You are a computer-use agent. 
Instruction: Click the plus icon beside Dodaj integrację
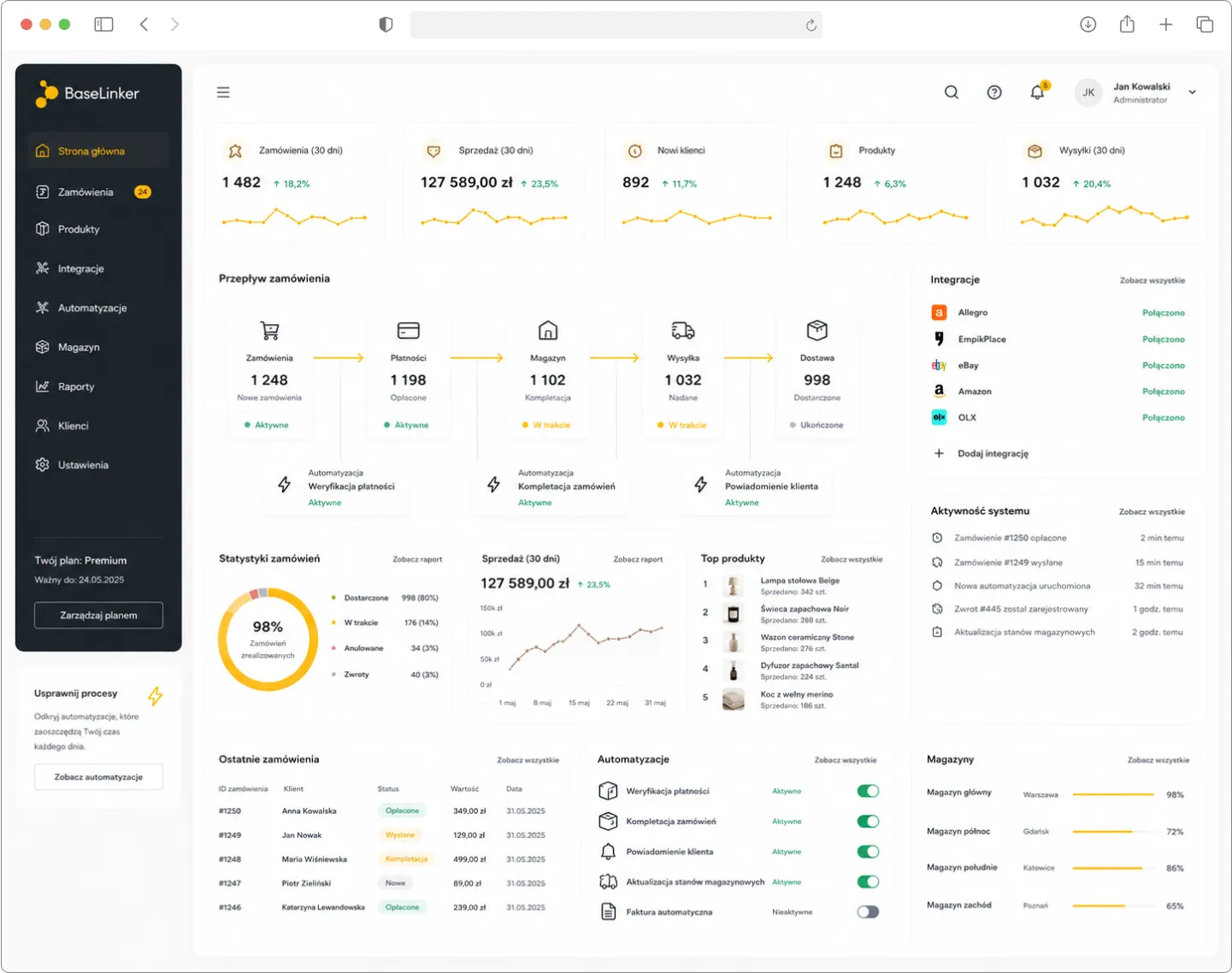pos(939,454)
